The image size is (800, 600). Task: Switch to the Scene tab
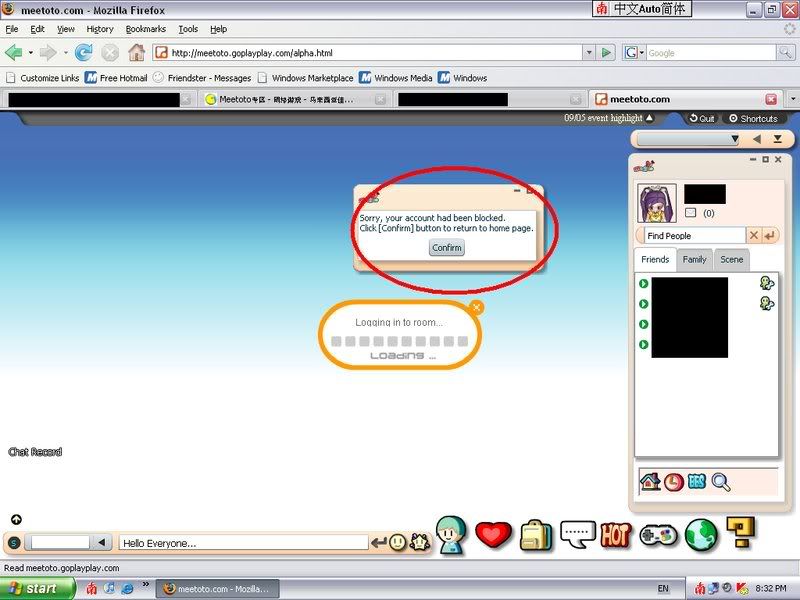732,259
